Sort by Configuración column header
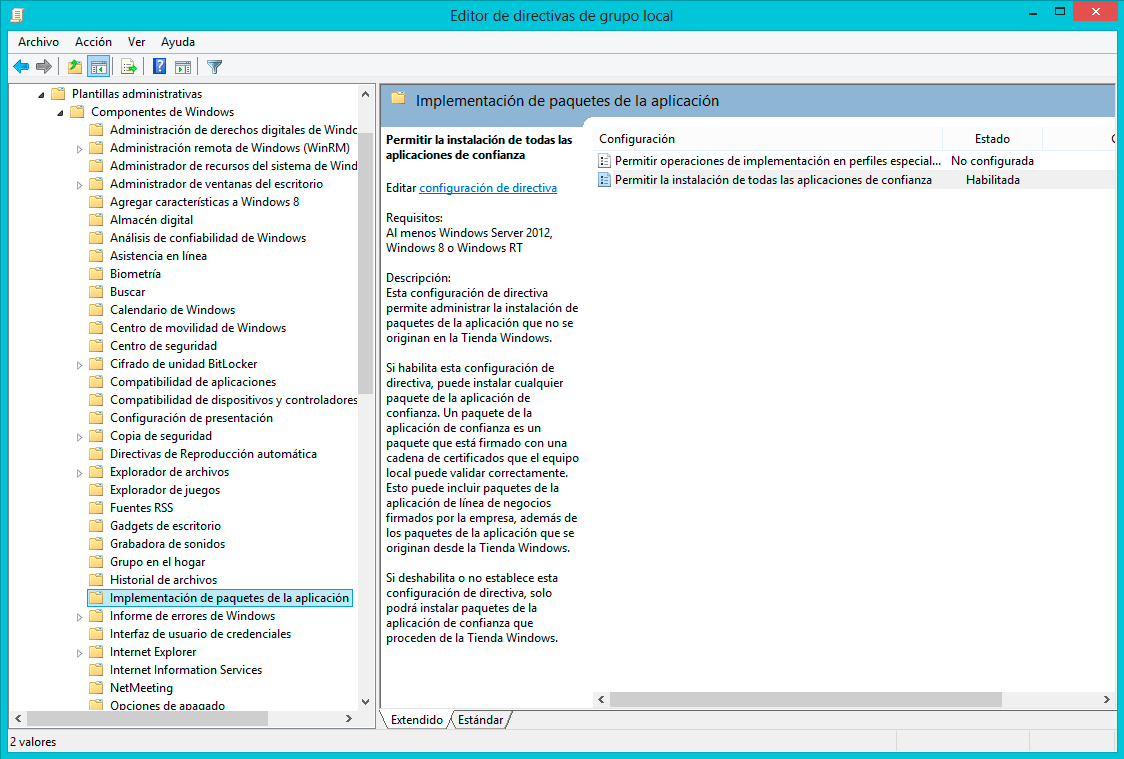This screenshot has height=759, width=1124. pos(768,139)
